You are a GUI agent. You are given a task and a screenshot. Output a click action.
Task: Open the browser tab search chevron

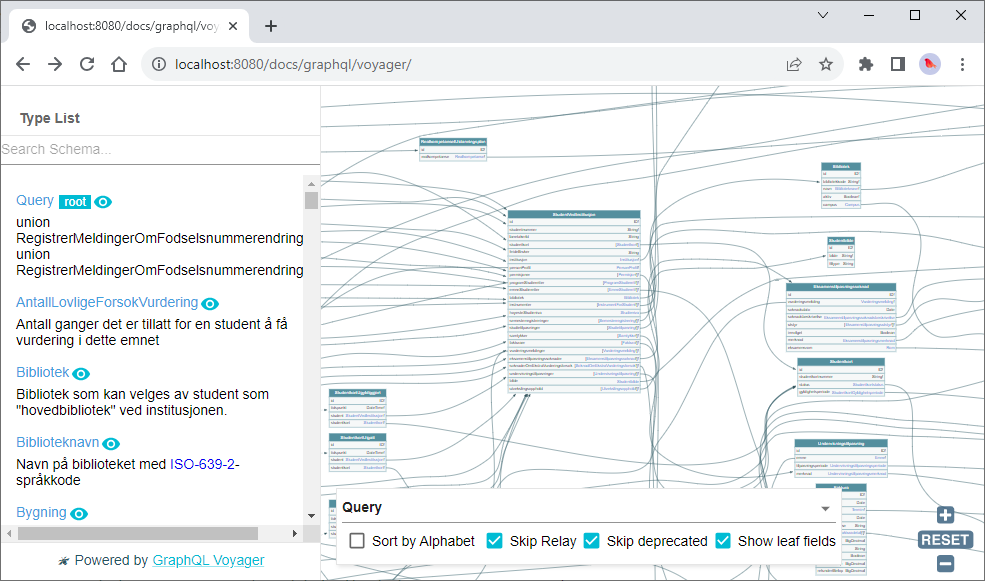pyautogui.click(x=823, y=15)
